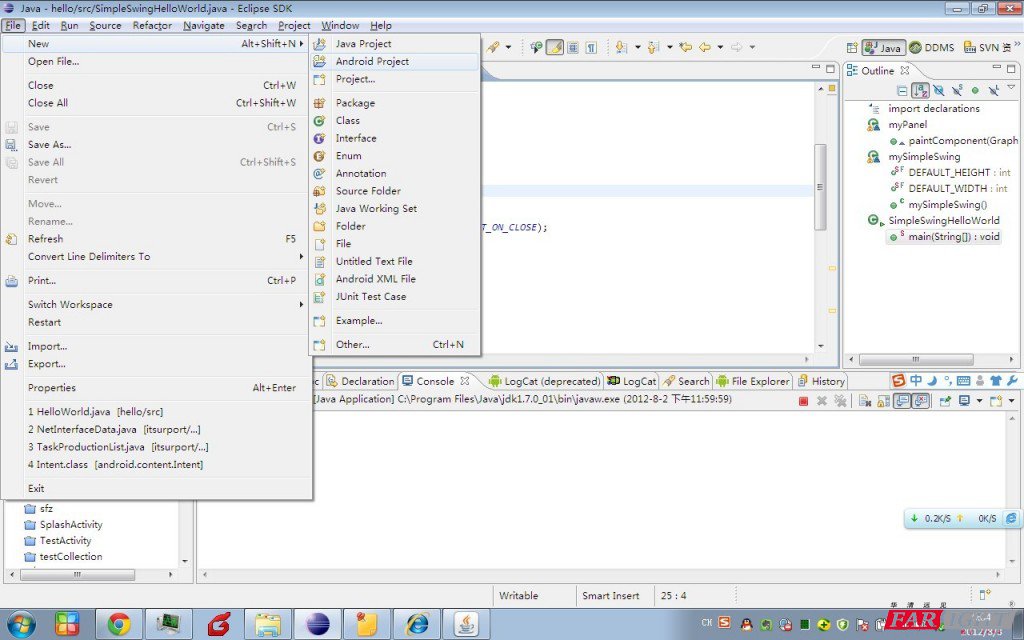Viewport: 1024px width, 640px height.
Task: Toggle Hide Fields in Outline toolbar
Action: tap(938, 91)
